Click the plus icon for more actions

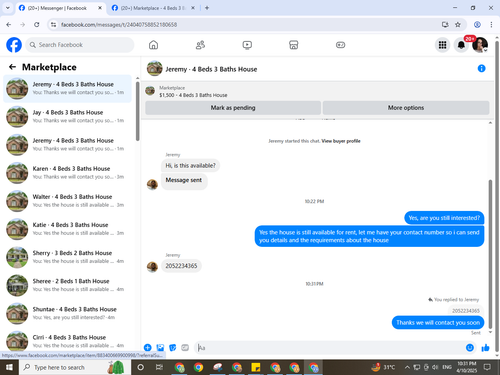147,348
